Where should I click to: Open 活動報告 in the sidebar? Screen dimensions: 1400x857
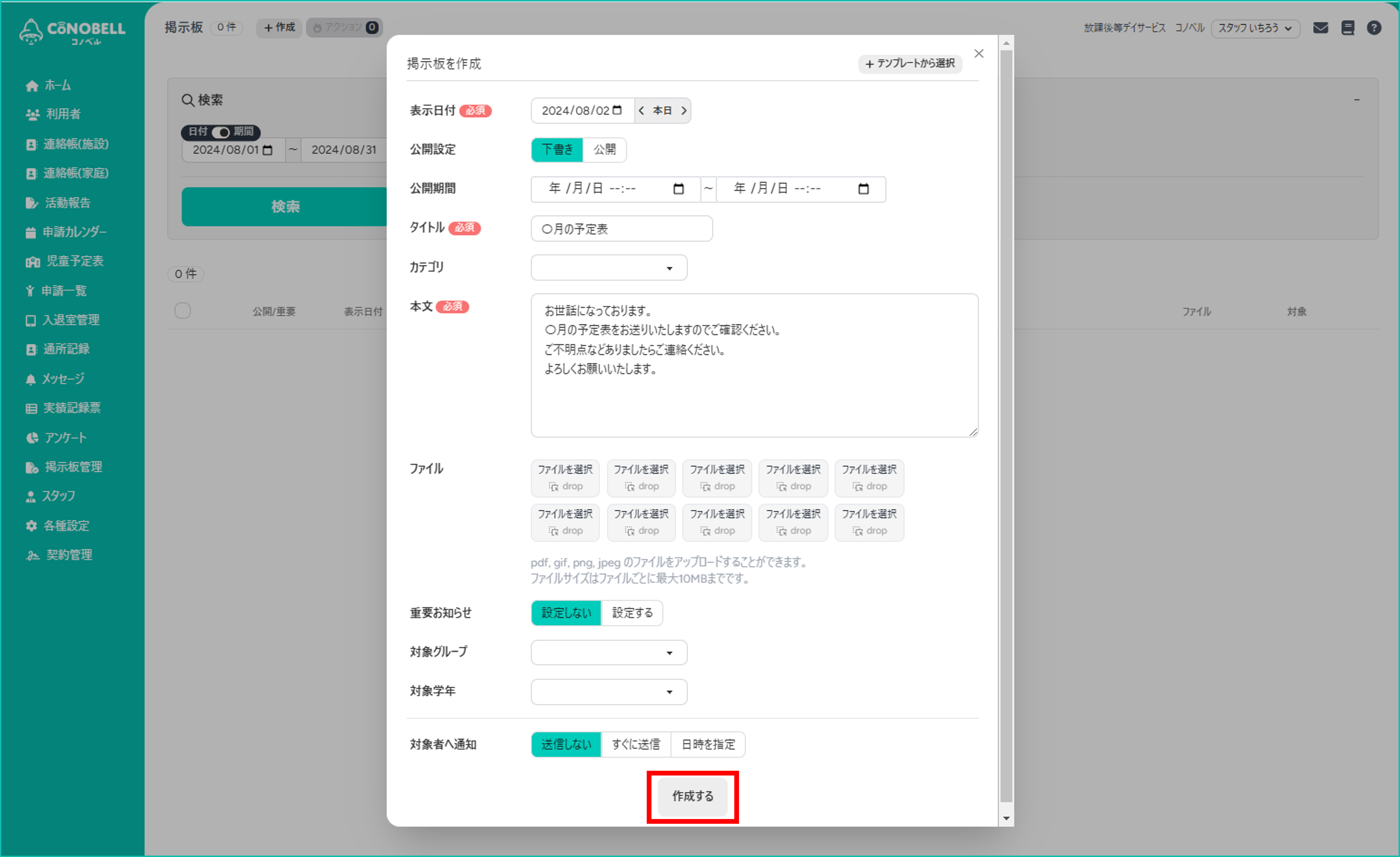pos(58,203)
